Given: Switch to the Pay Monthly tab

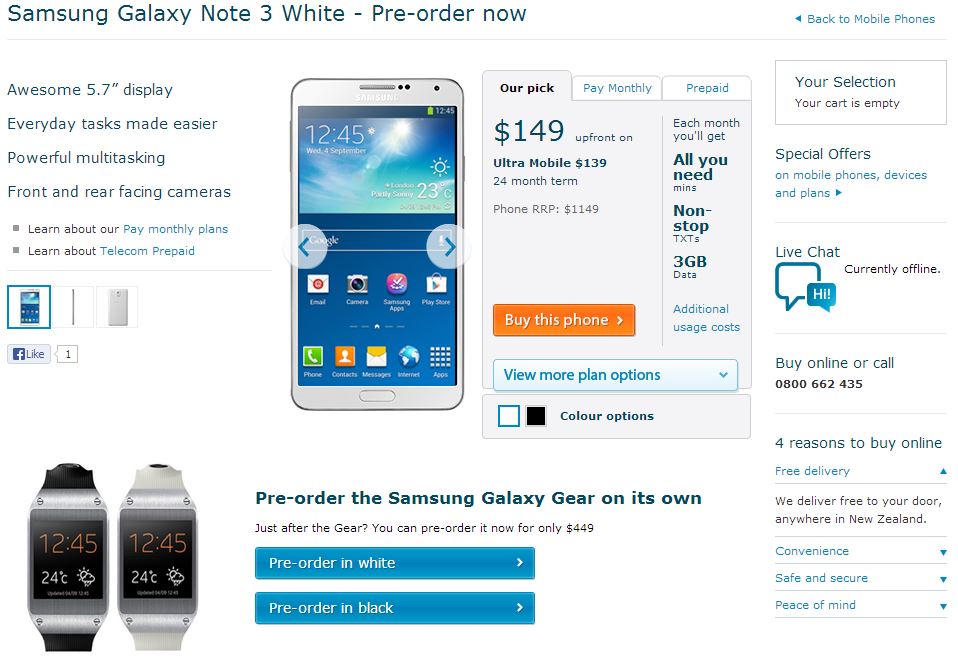Looking at the screenshot, I should [617, 88].
